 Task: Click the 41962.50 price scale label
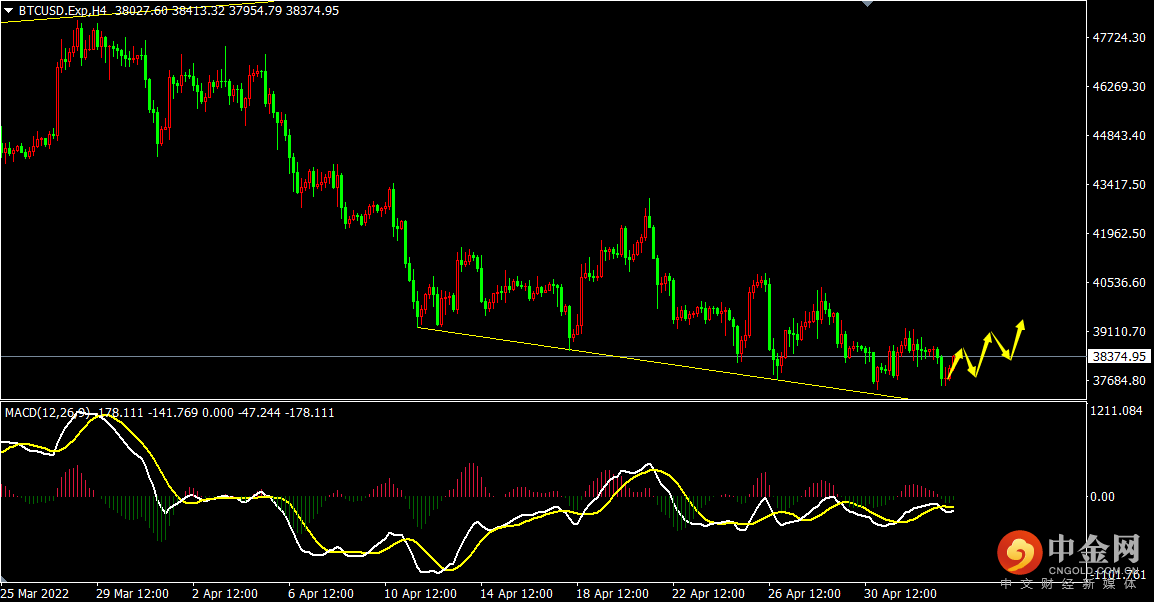[x=1119, y=233]
